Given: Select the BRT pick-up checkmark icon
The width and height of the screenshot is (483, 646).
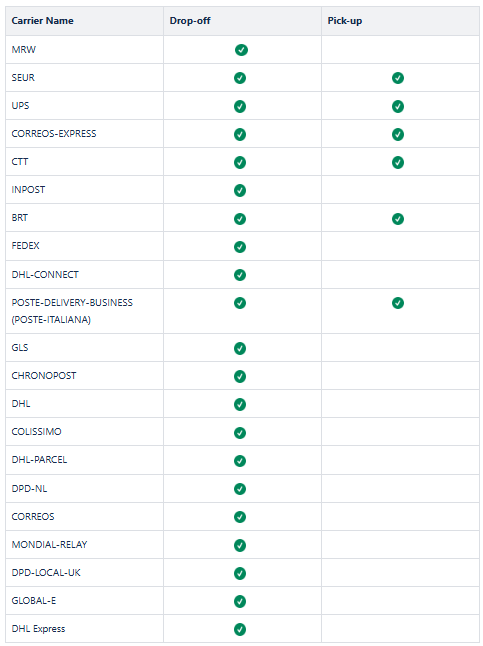Looking at the screenshot, I should [398, 219].
